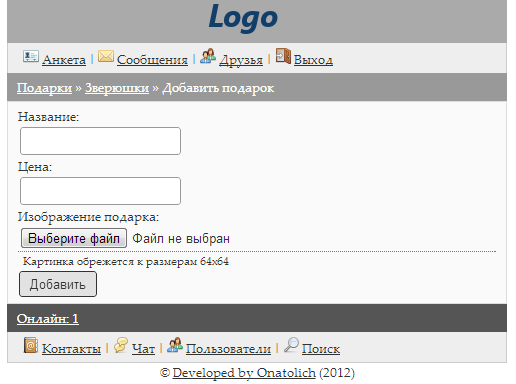Open the Developed by Onatolich link

pos(244,373)
